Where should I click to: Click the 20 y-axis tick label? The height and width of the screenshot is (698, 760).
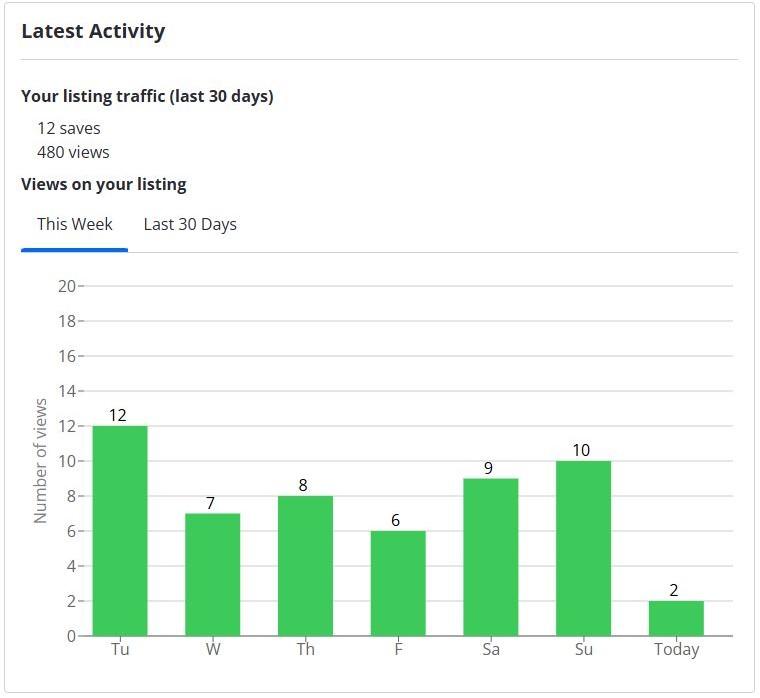67,286
